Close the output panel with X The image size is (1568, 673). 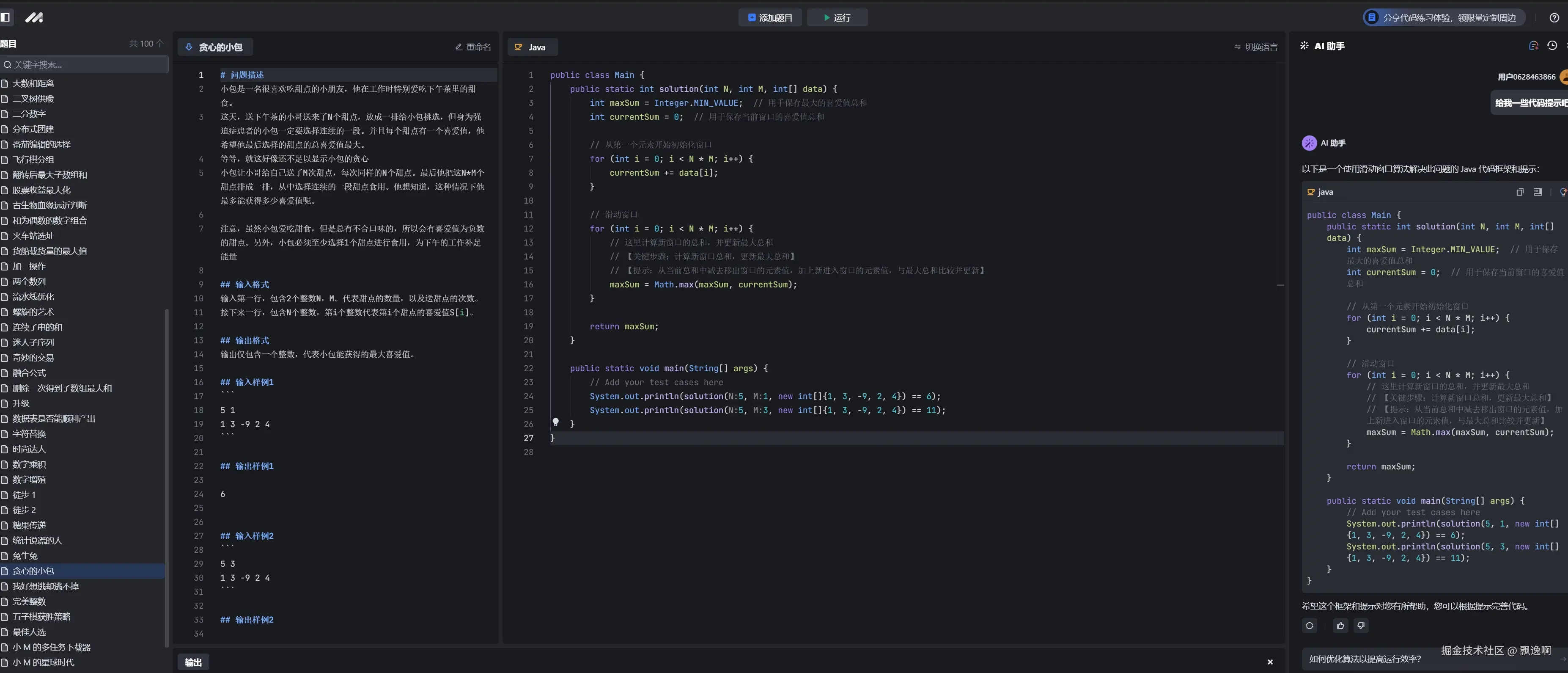pyautogui.click(x=1270, y=662)
